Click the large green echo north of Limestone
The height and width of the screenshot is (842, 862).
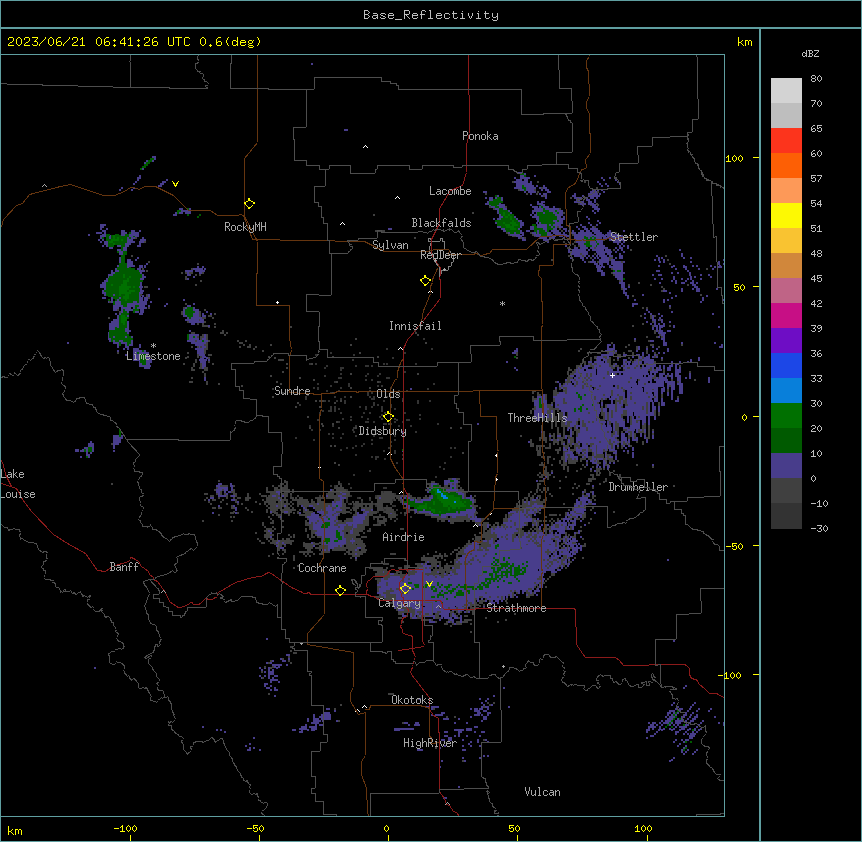pyautogui.click(x=125, y=286)
